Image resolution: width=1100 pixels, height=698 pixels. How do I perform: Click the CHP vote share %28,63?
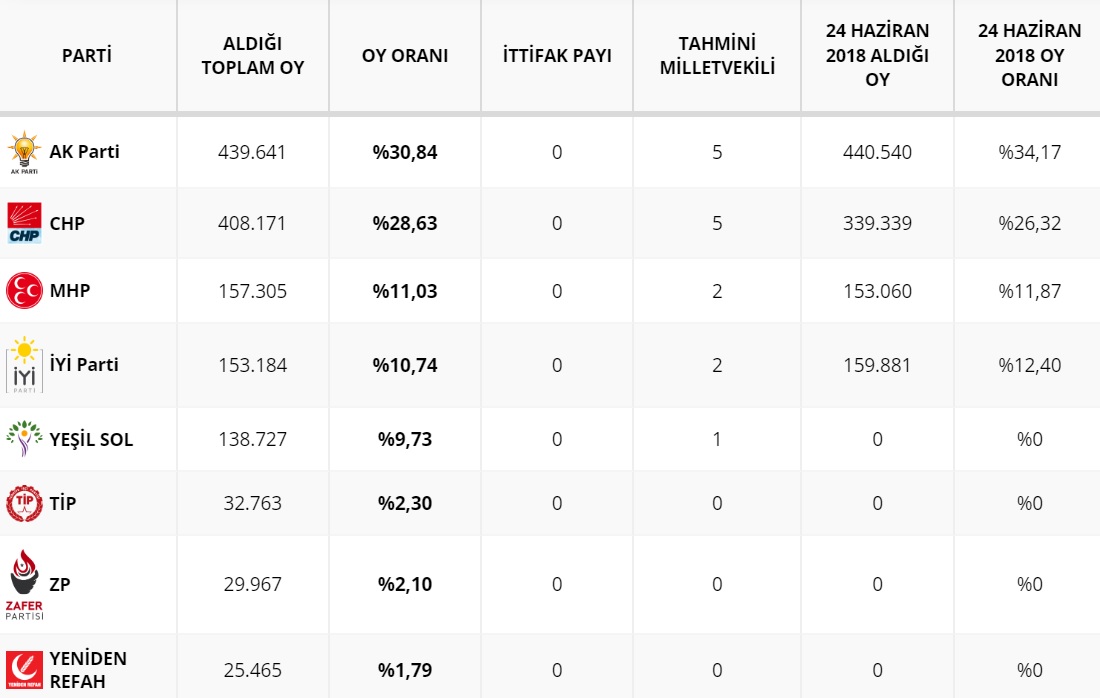tap(405, 223)
